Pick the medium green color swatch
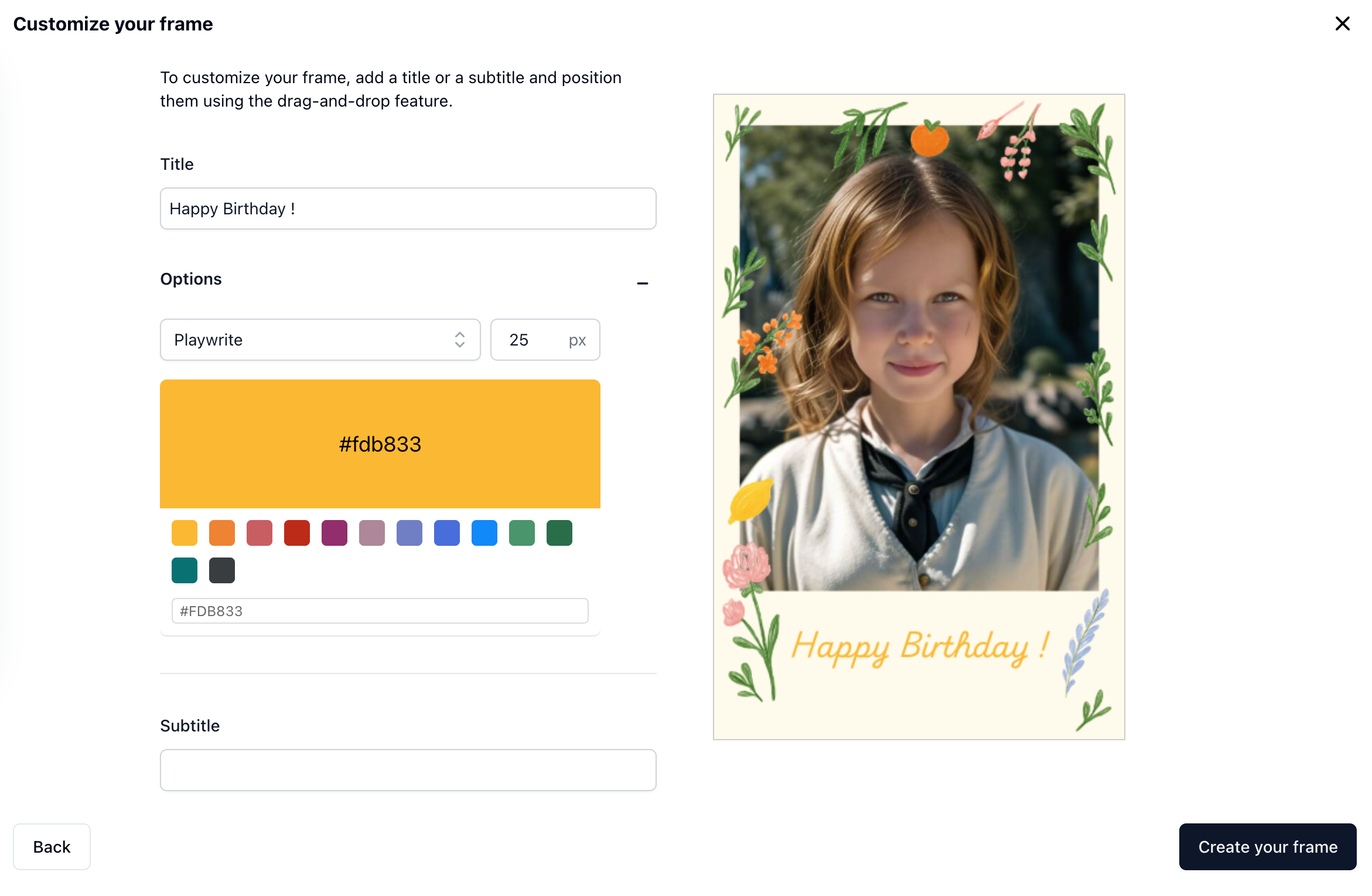This screenshot has width=1372, height=896. (x=522, y=533)
